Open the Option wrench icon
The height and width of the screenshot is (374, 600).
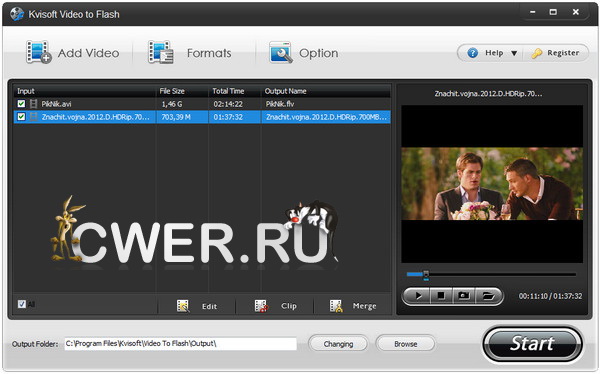coord(281,52)
